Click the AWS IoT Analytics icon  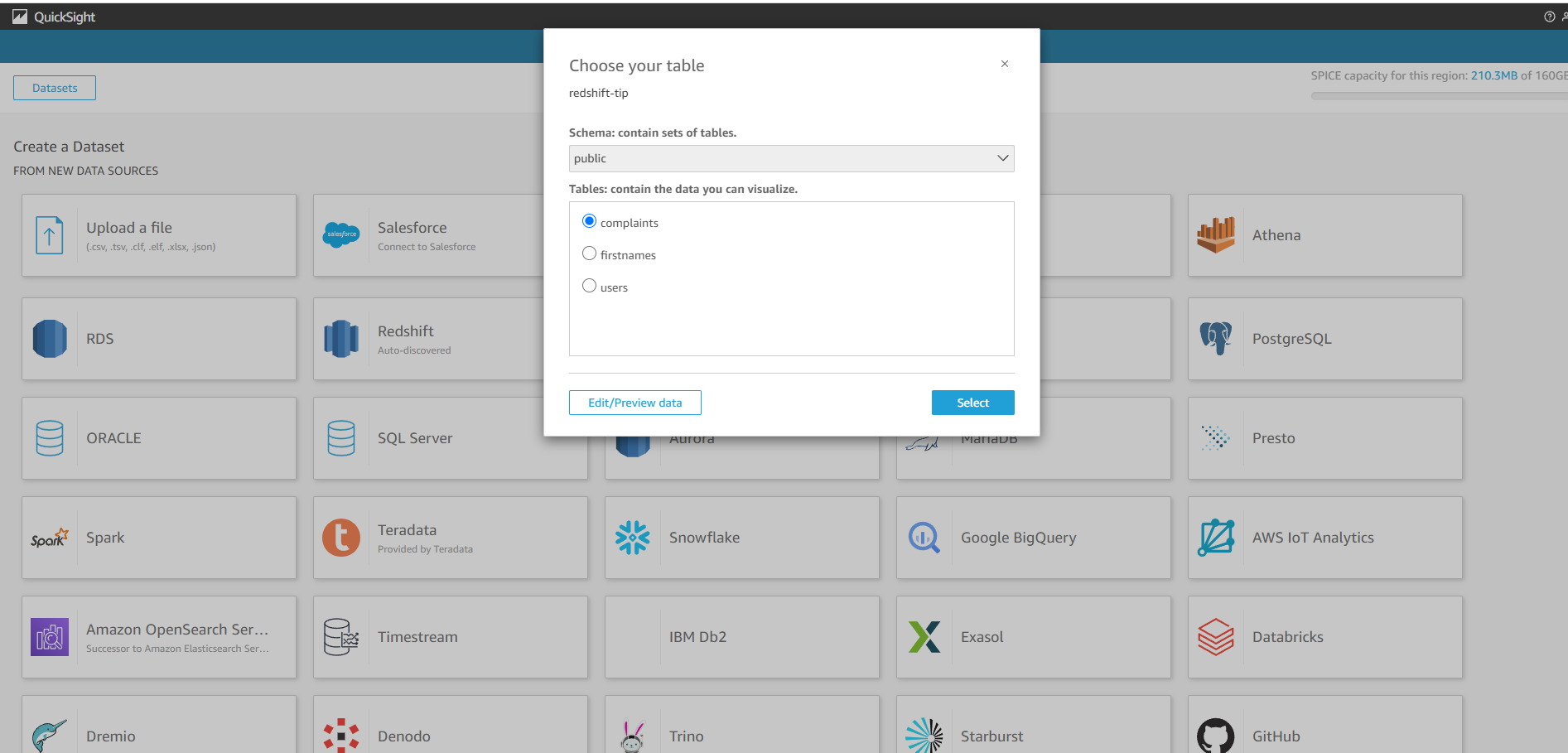(1216, 538)
